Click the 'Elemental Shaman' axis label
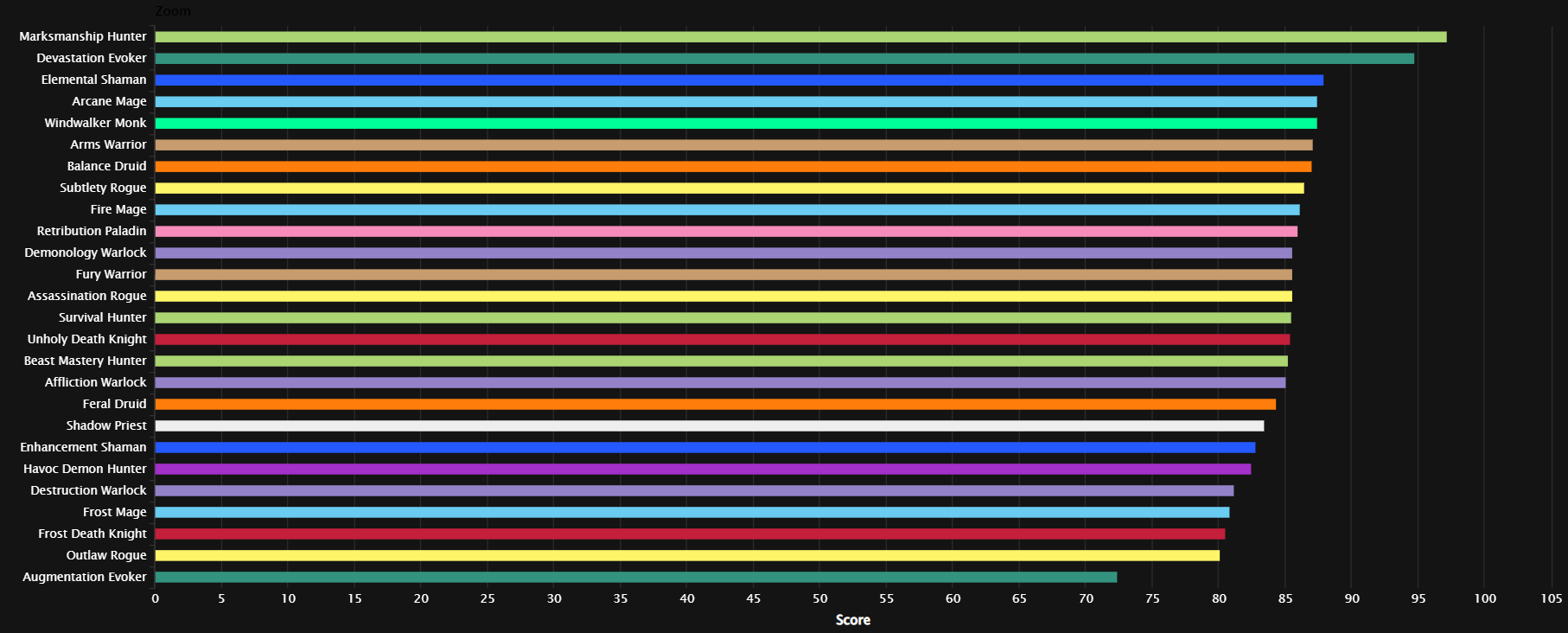 tap(94, 80)
